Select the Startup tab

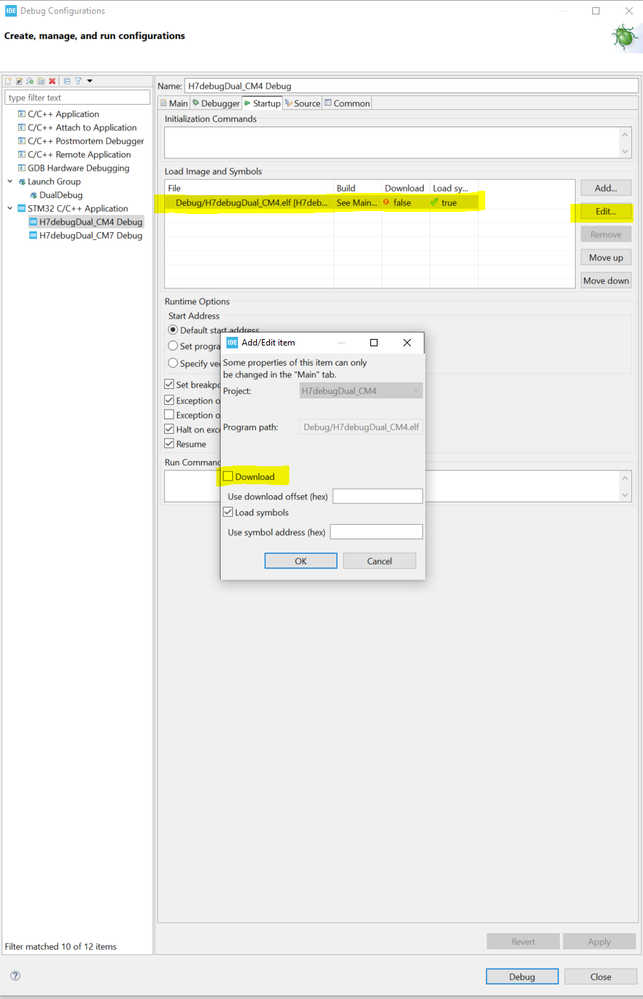[x=262, y=103]
